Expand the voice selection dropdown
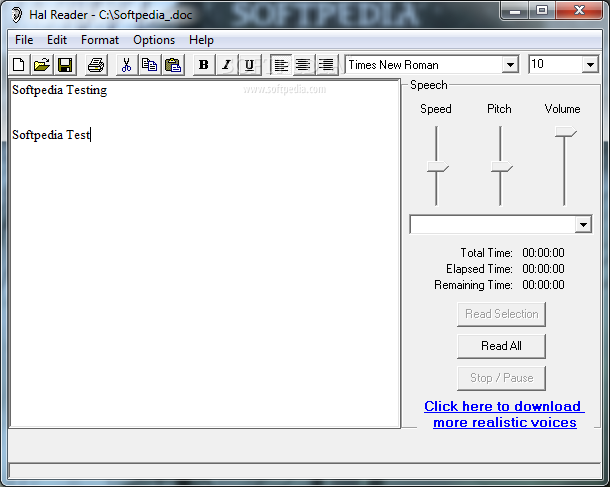The height and width of the screenshot is (487, 610). tap(583, 224)
